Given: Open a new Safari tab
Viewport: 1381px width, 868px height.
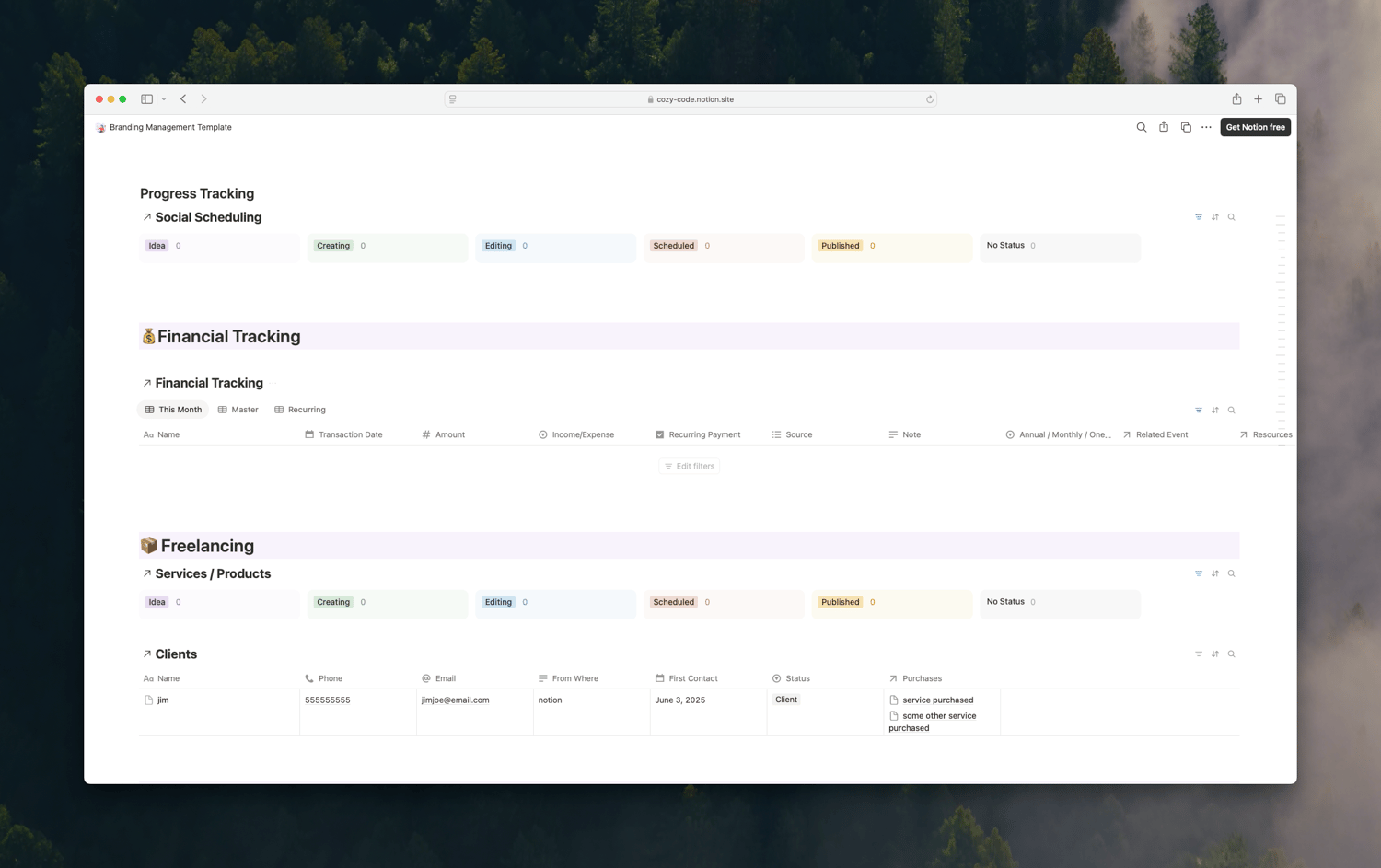Looking at the screenshot, I should point(1258,99).
